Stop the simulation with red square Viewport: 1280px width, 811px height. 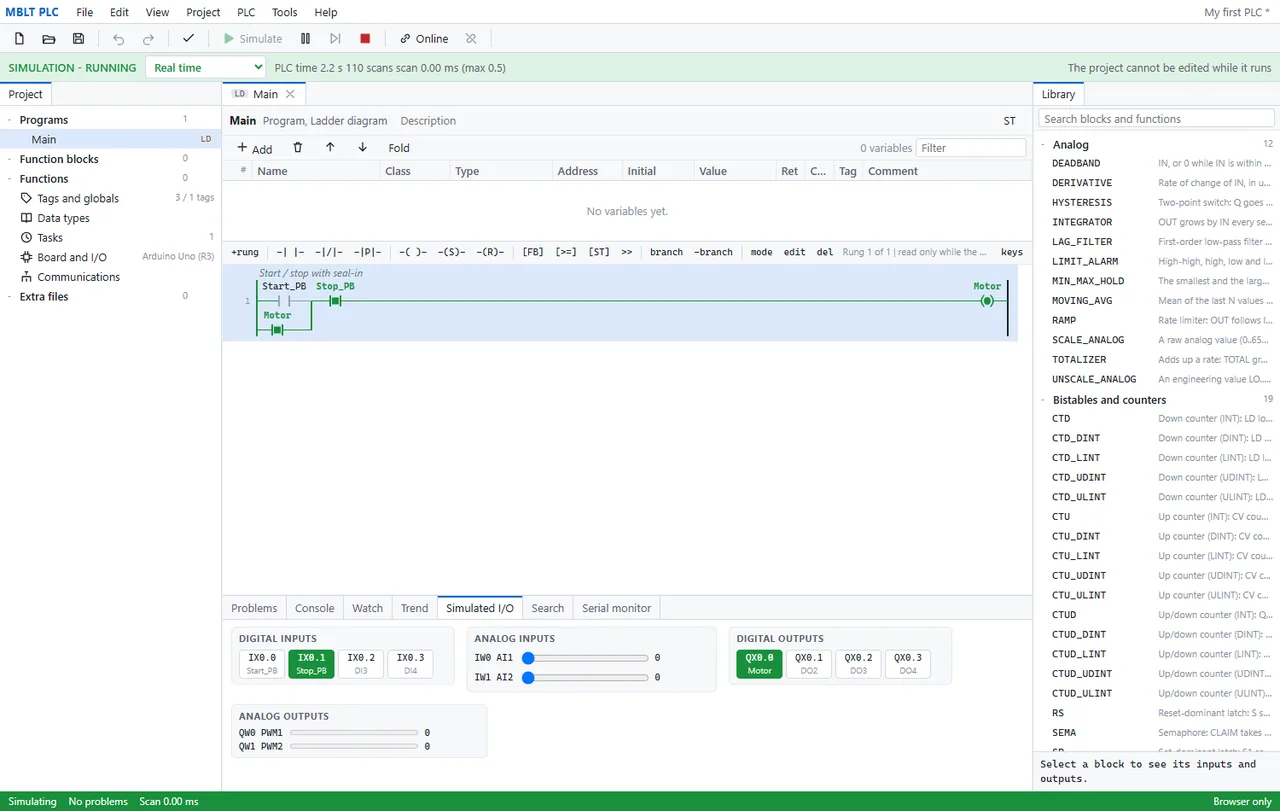point(365,39)
